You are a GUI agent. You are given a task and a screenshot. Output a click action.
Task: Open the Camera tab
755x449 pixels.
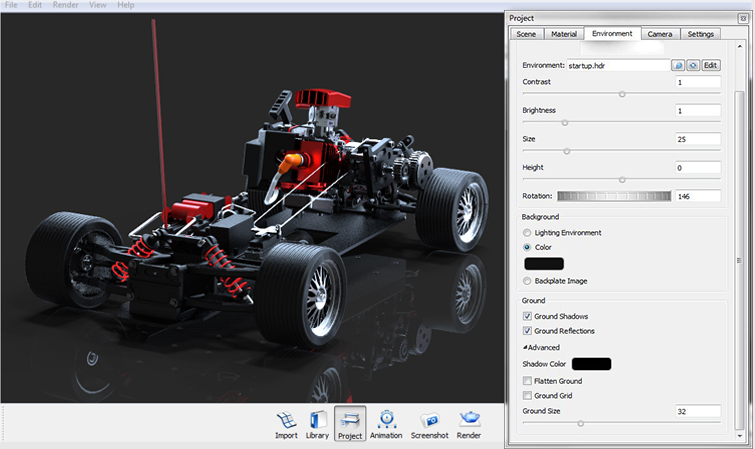[659, 34]
